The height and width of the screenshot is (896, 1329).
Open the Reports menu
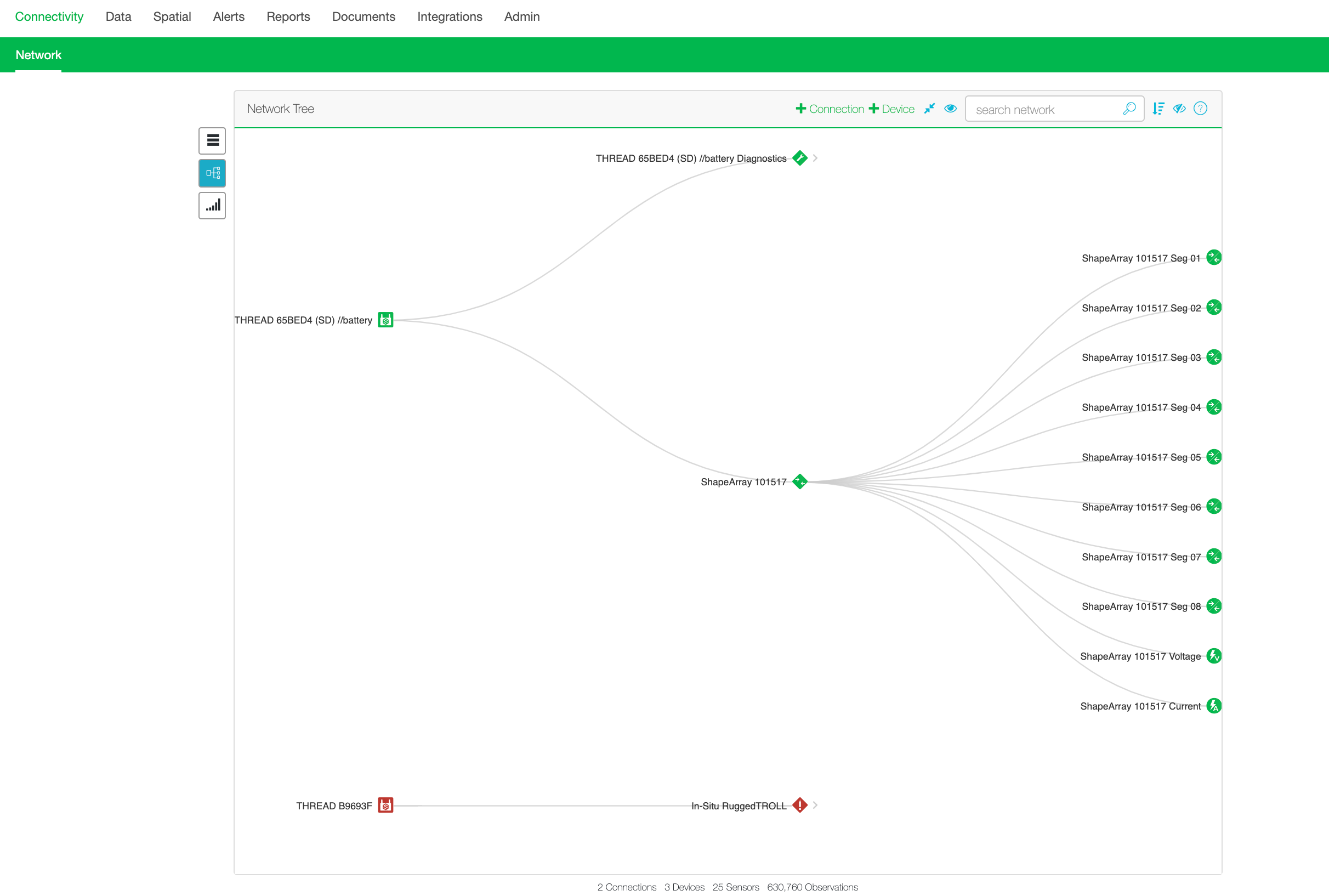tap(288, 16)
